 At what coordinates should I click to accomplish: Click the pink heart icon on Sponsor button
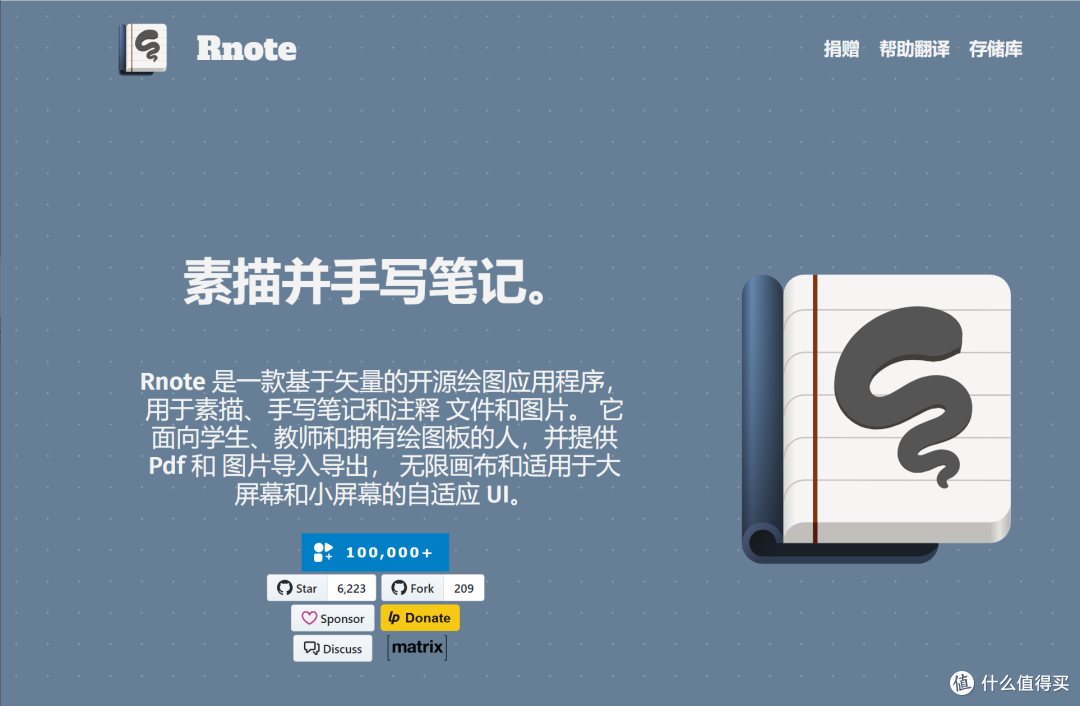tap(309, 618)
